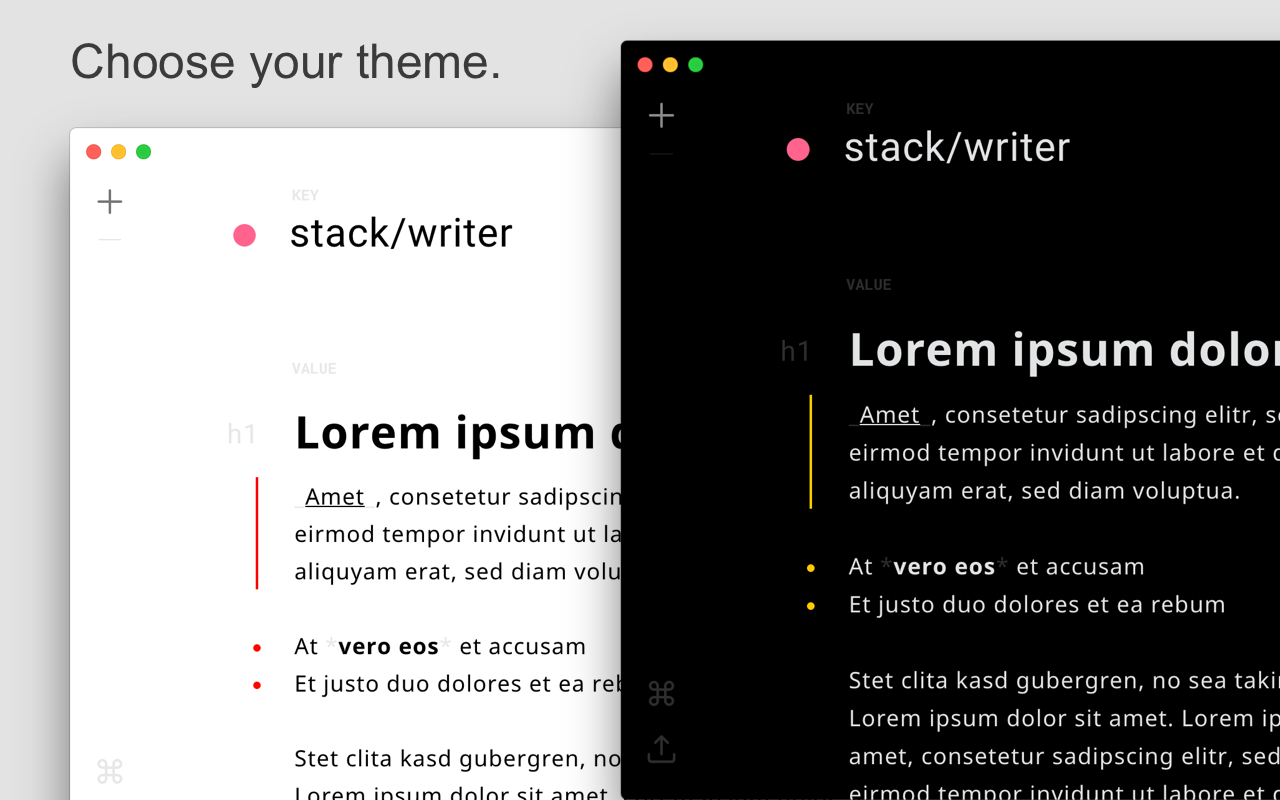Viewport: 1280px width, 800px height.
Task: Click 'eirmod tempor invidunt' line in light window
Action: pos(458,534)
